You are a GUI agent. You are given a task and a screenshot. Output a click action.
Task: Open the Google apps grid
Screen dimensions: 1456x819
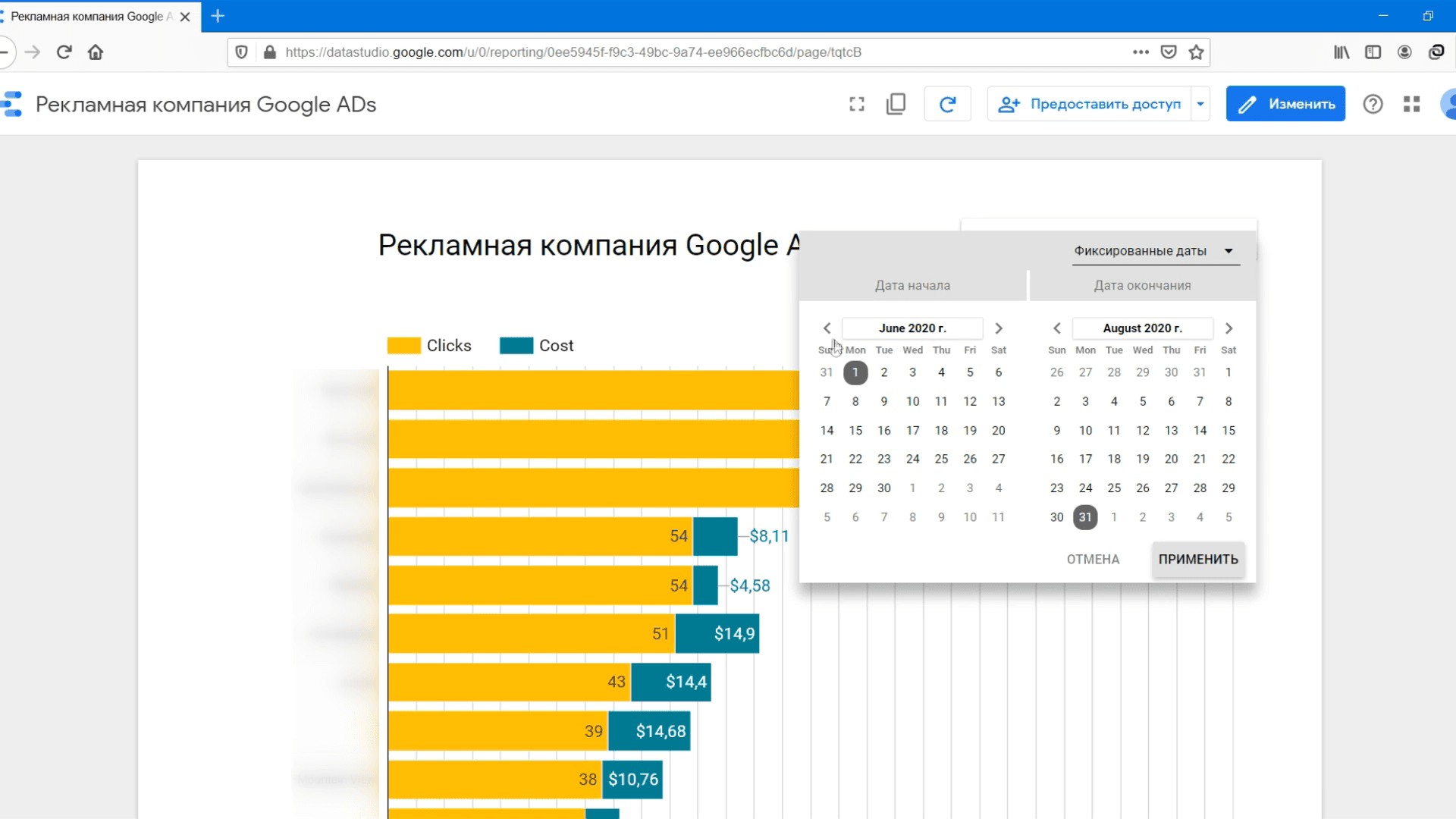click(x=1410, y=104)
